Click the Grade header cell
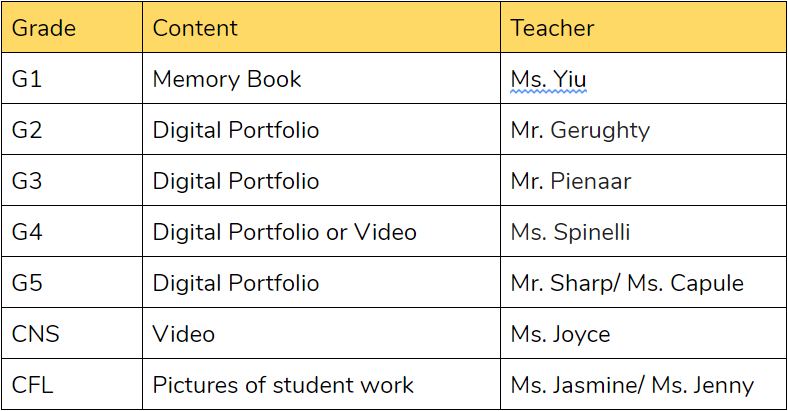Screen dimensions: 788x411 coord(72,27)
